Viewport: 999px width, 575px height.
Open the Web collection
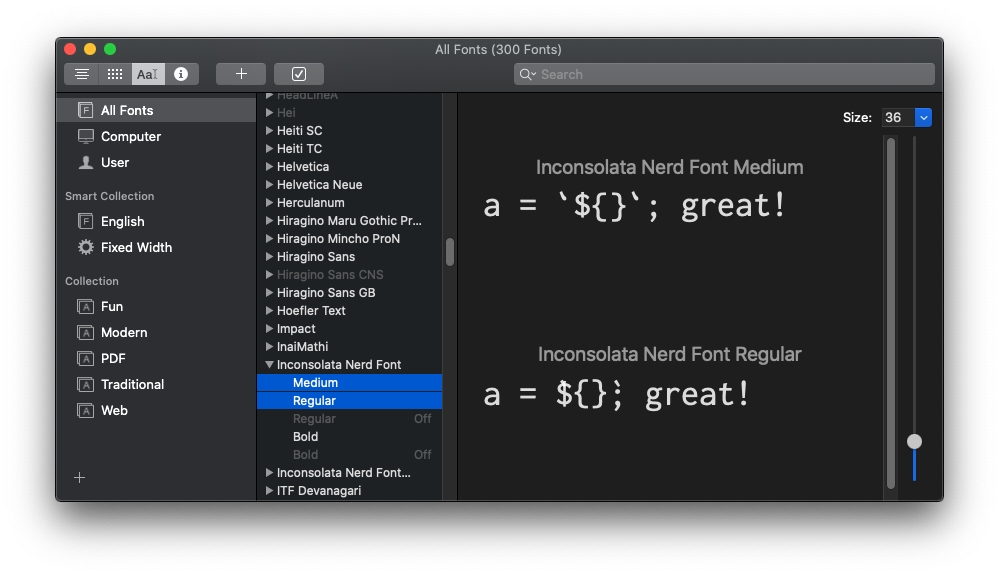(x=156, y=411)
